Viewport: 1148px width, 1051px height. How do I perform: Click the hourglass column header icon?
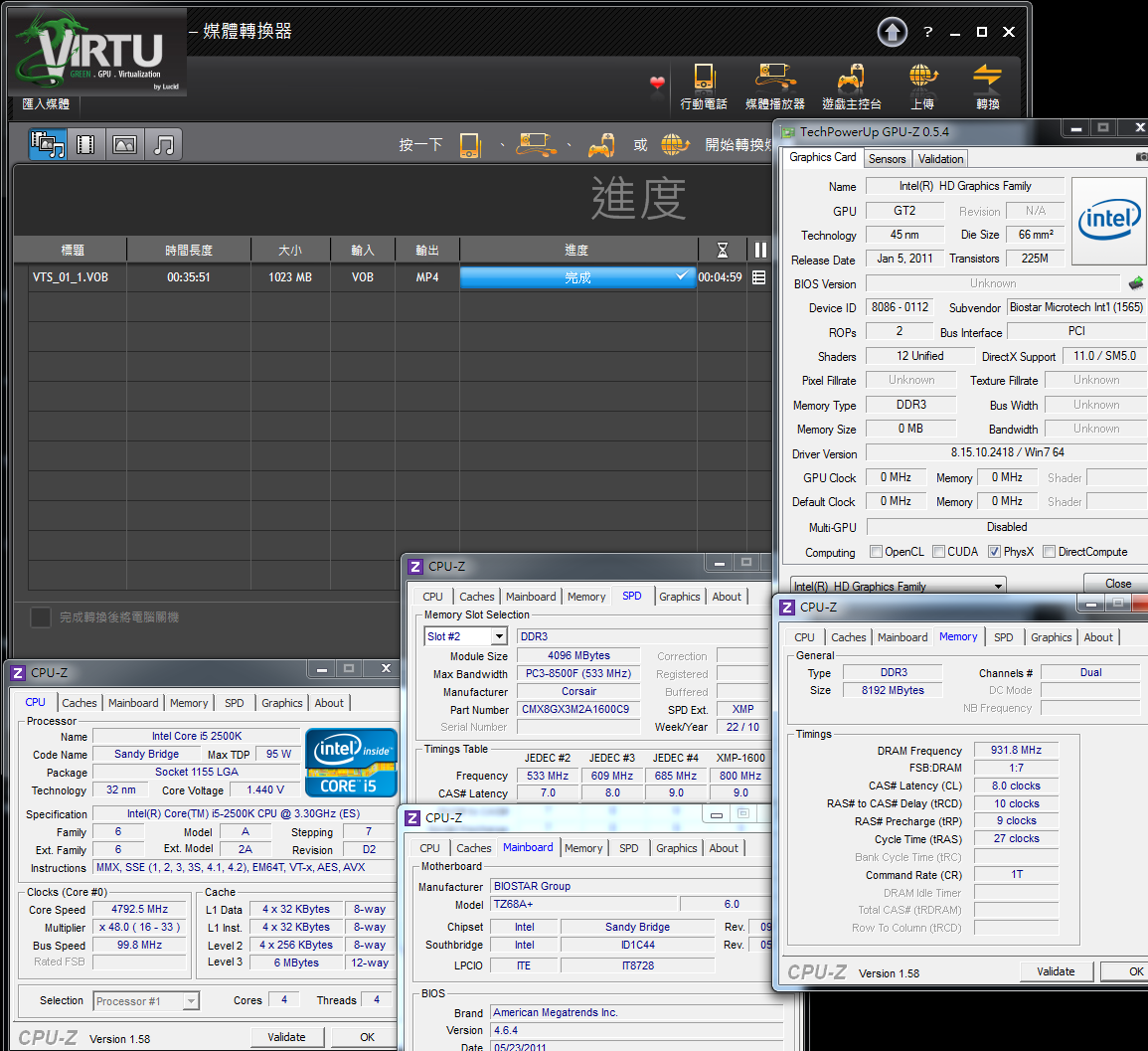coord(722,251)
